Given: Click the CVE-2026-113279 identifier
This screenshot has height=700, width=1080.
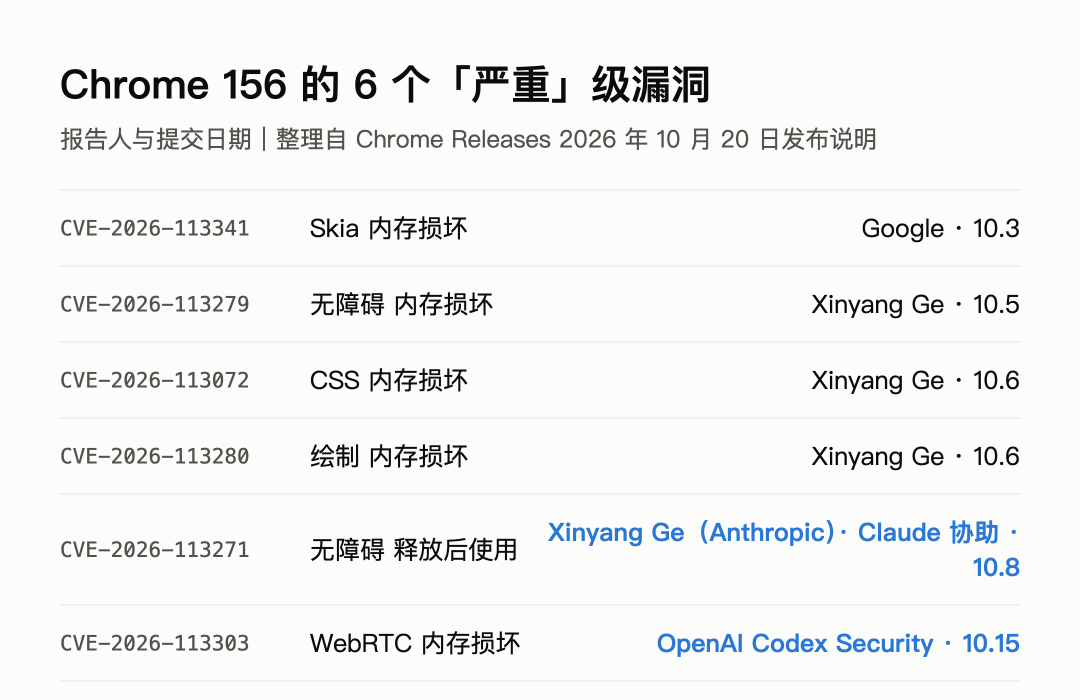Looking at the screenshot, I should point(154,304).
